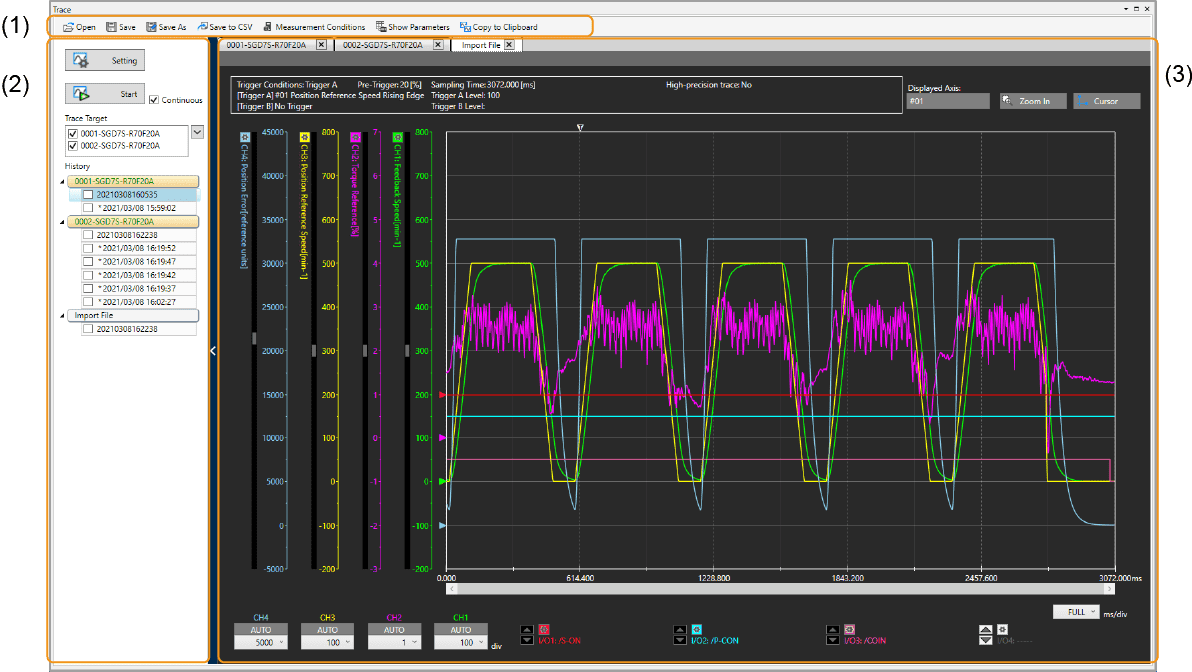Uncheck 0001-SGD7S-R70F20A trace target

point(71,133)
